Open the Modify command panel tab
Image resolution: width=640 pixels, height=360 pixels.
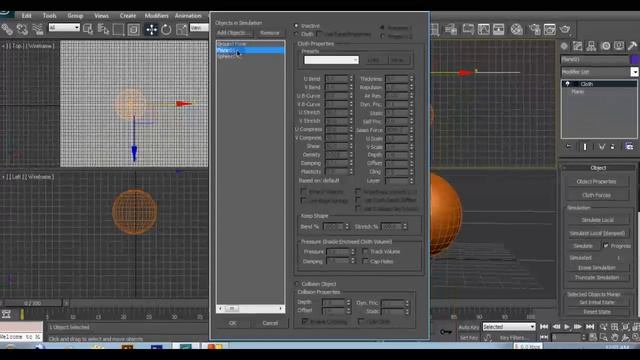tap(578, 46)
